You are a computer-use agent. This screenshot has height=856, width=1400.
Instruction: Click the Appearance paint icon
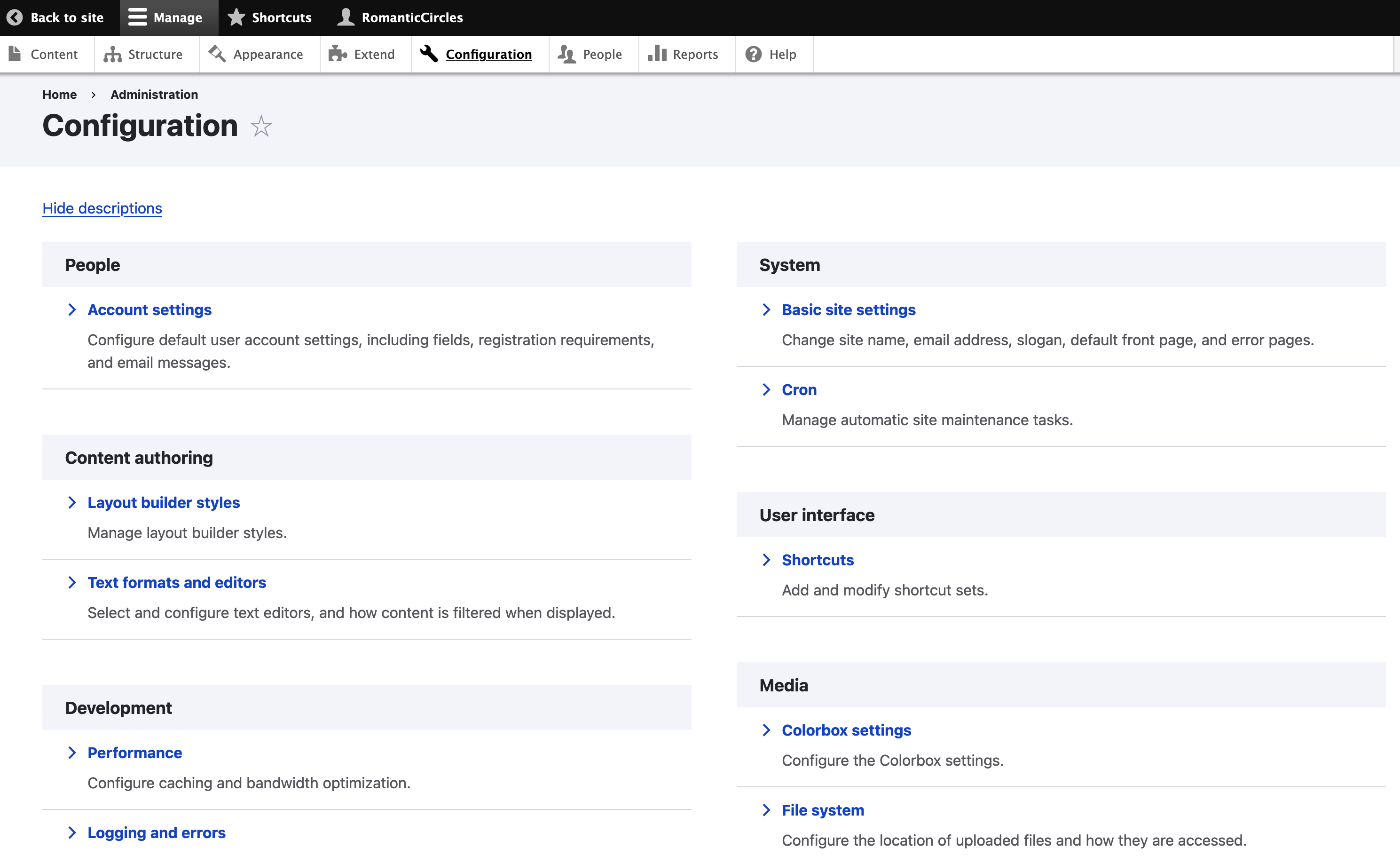(216, 54)
